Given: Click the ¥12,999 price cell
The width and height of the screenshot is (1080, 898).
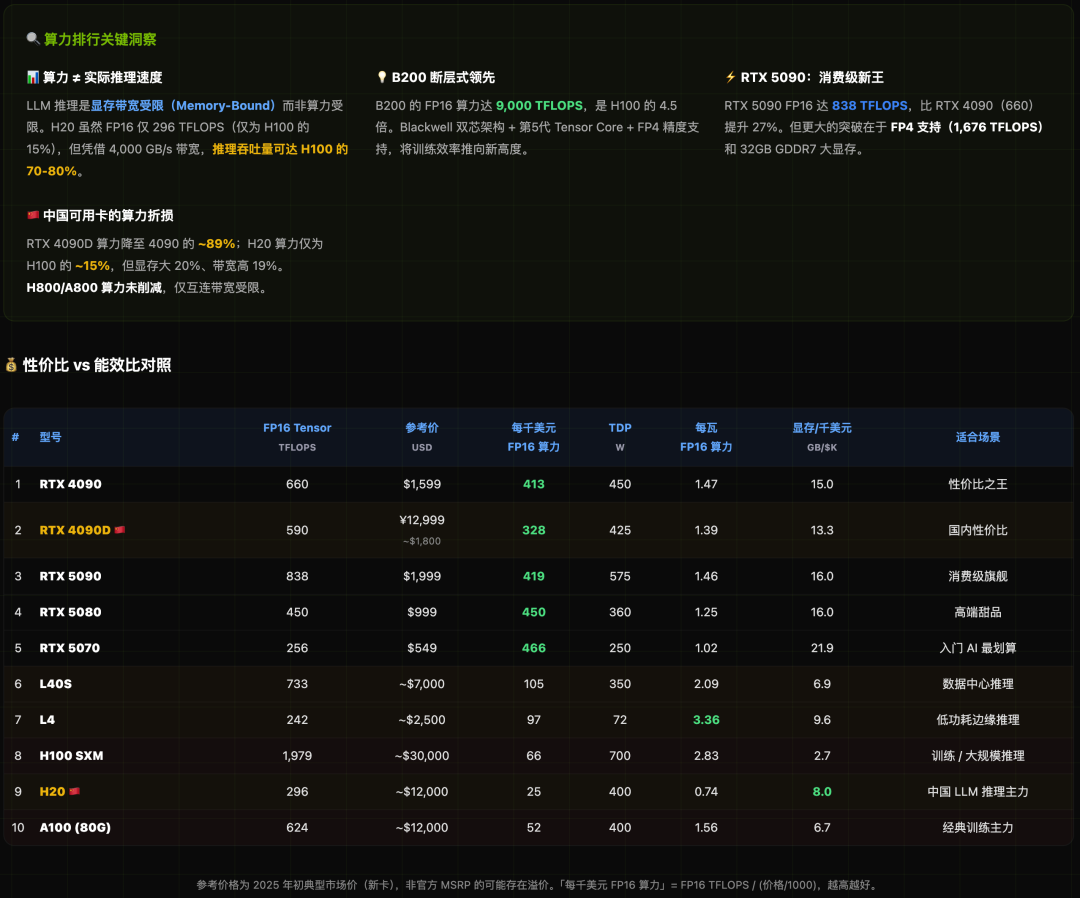Looking at the screenshot, I should [x=422, y=520].
